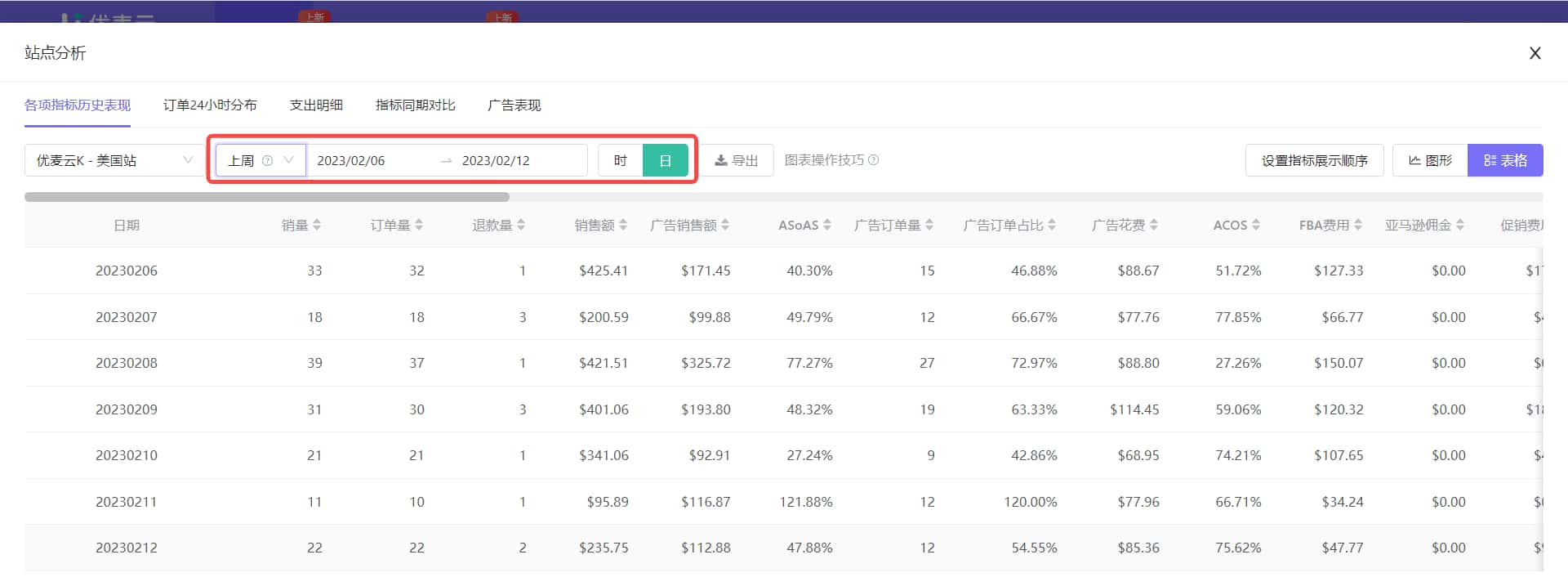Open the 指标同期对比 tab
The image size is (1568, 586).
415,105
